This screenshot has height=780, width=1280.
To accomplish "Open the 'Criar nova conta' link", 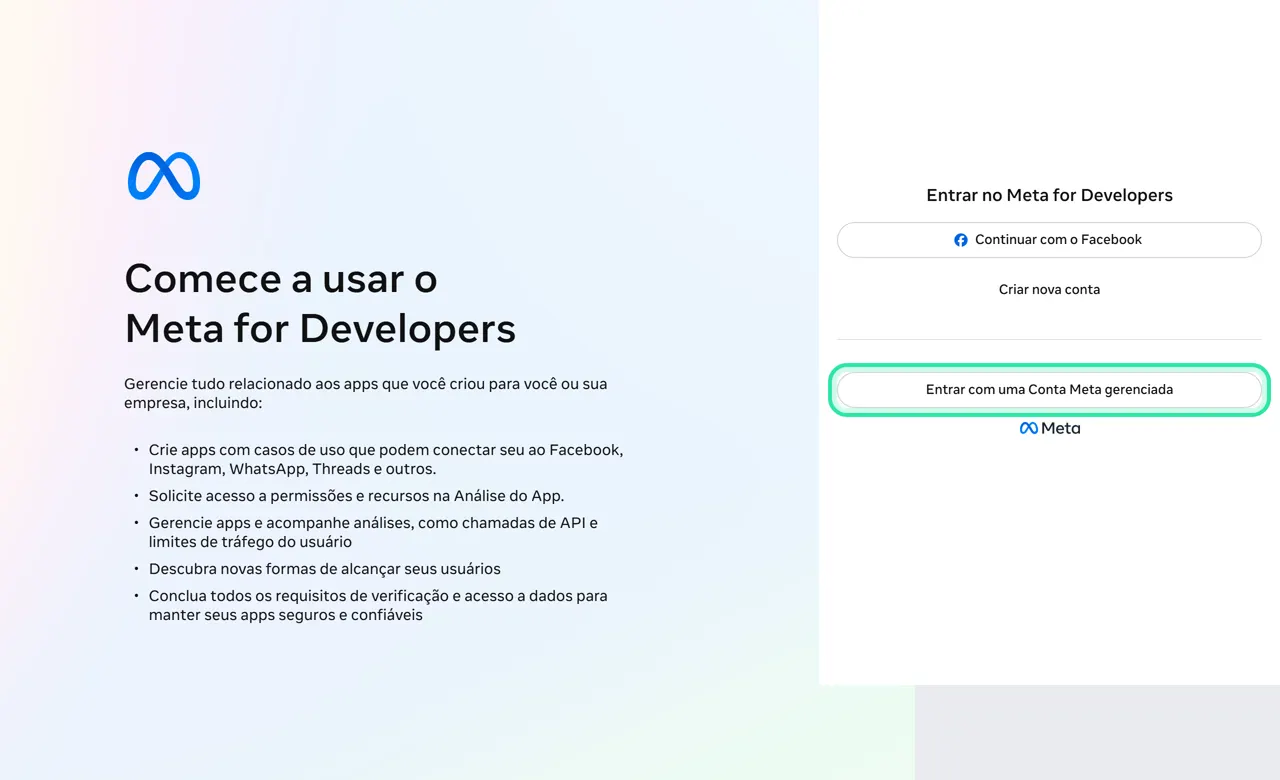I will coord(1049,289).
